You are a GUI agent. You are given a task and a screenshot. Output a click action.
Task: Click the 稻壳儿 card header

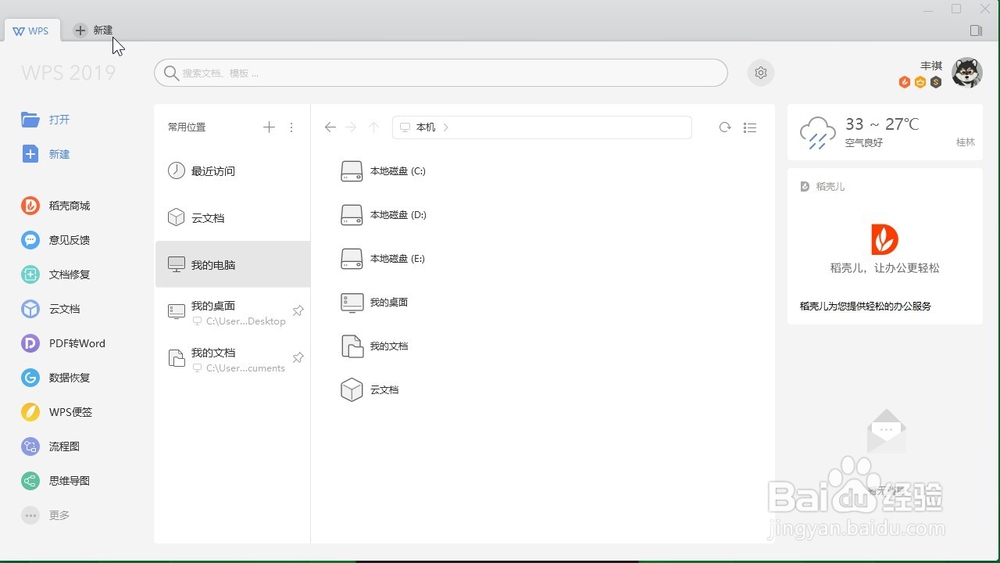pos(823,186)
